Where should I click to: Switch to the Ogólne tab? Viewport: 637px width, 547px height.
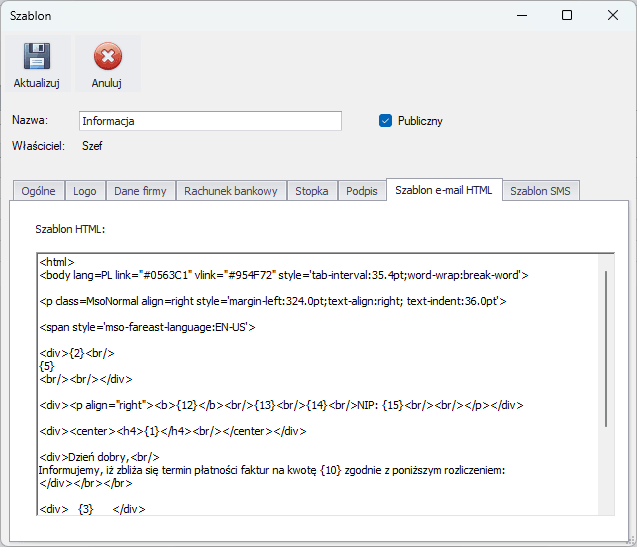38,191
